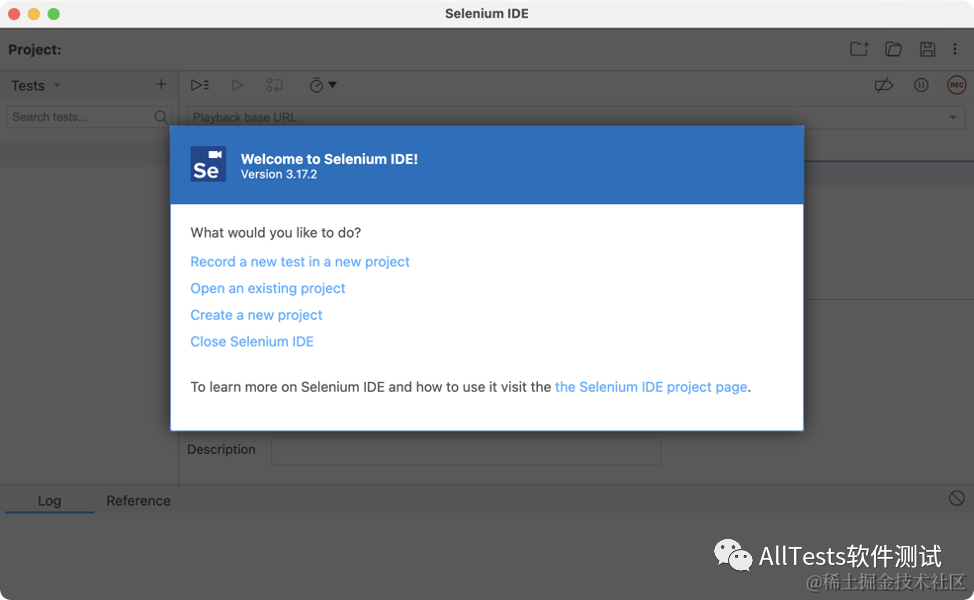Click the test execution speed timer icon

pyautogui.click(x=316, y=85)
